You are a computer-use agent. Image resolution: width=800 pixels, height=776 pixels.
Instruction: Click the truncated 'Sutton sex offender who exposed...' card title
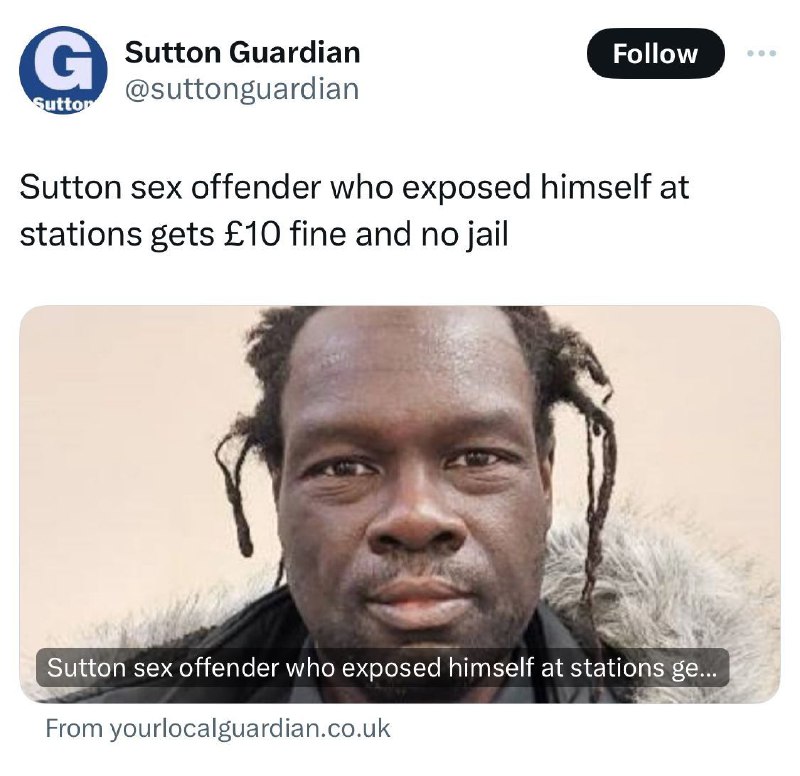[x=383, y=667]
